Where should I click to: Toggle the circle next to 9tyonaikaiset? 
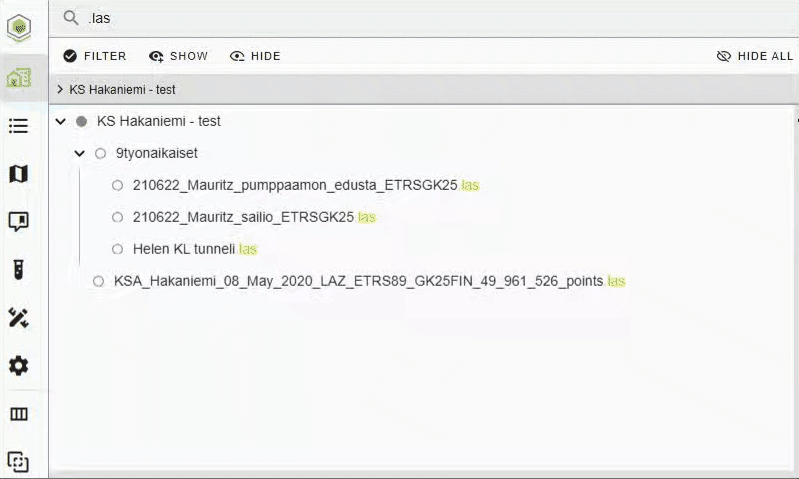coord(100,153)
